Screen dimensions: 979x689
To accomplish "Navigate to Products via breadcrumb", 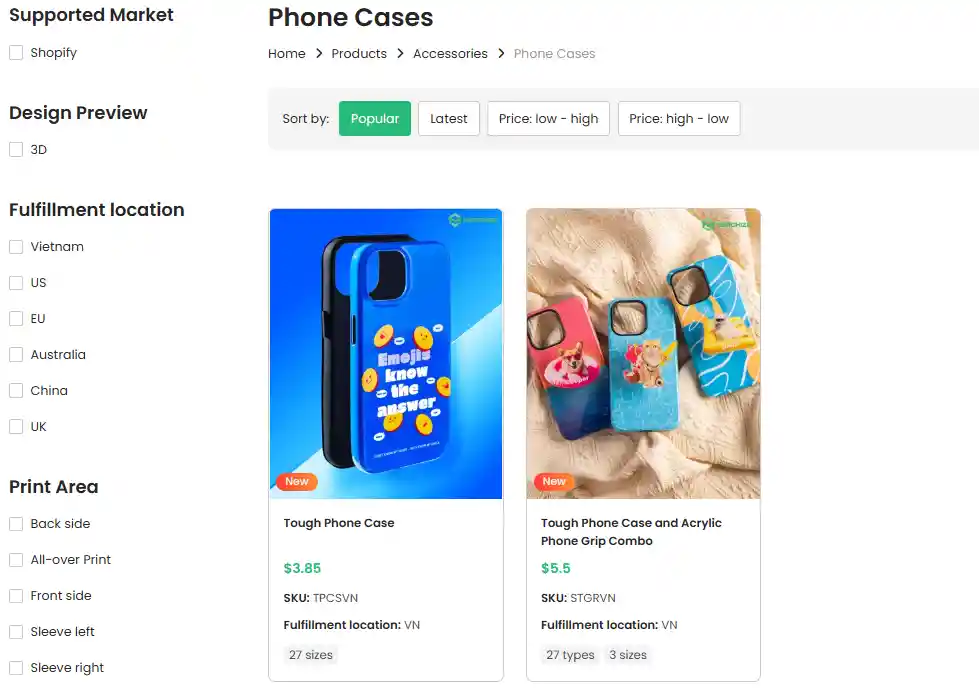I will tap(359, 53).
